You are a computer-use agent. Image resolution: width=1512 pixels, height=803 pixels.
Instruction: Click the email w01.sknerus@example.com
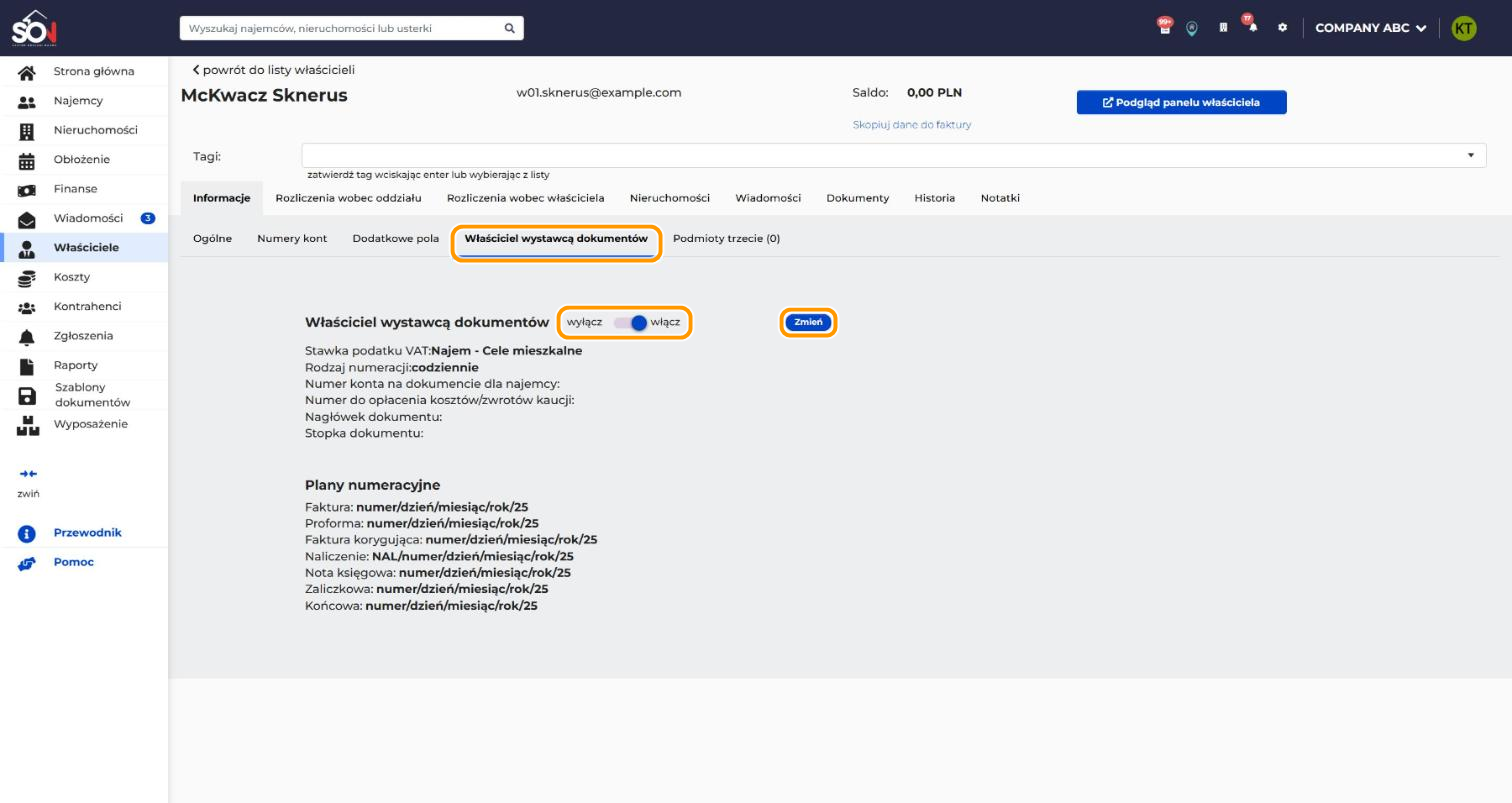tap(598, 93)
